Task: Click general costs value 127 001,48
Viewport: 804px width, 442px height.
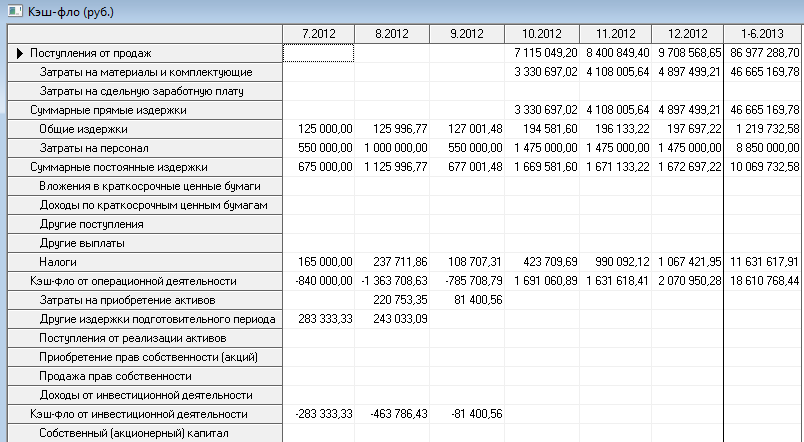Action: pos(475,129)
